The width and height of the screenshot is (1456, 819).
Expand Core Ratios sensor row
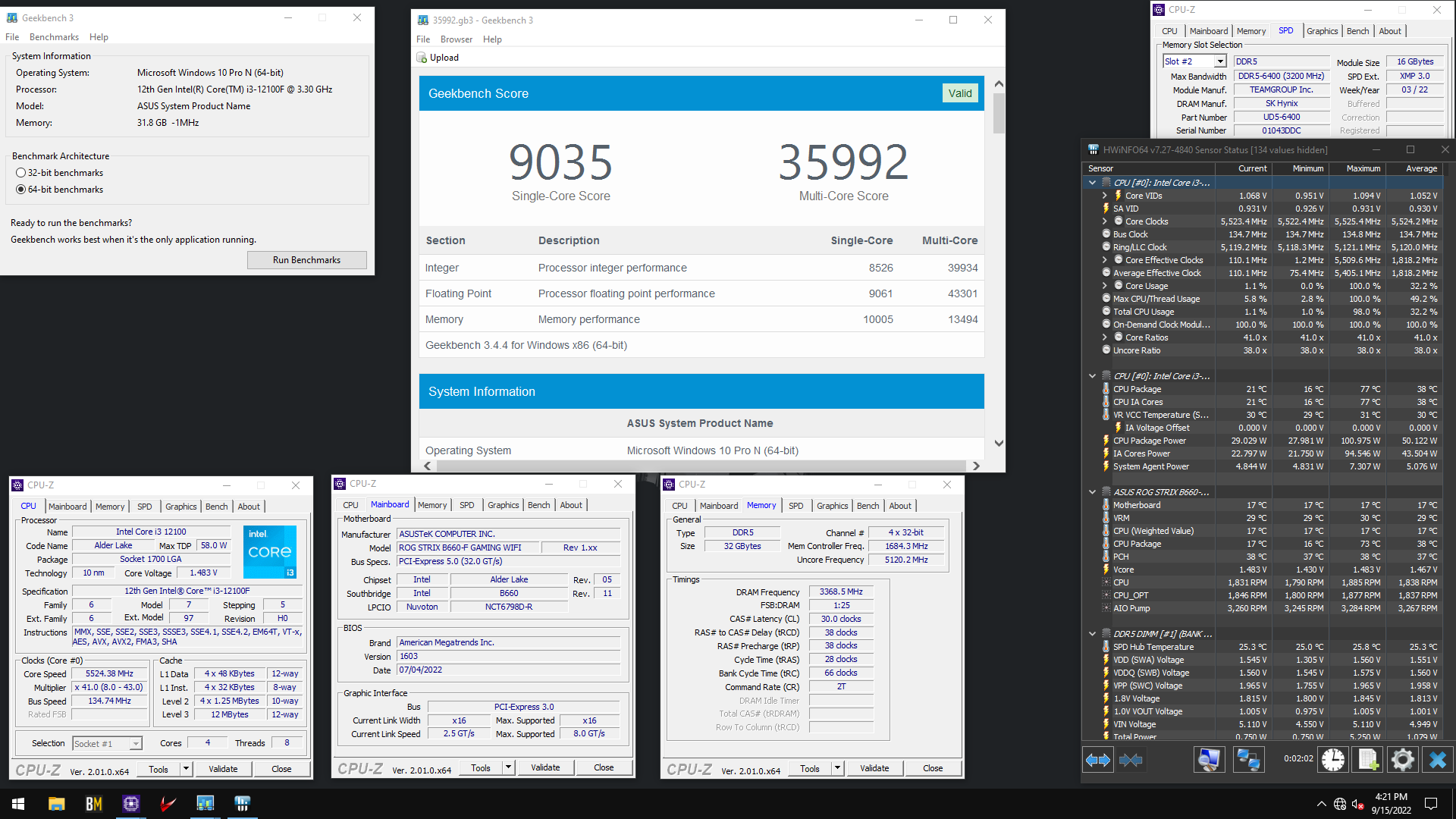tap(1104, 337)
